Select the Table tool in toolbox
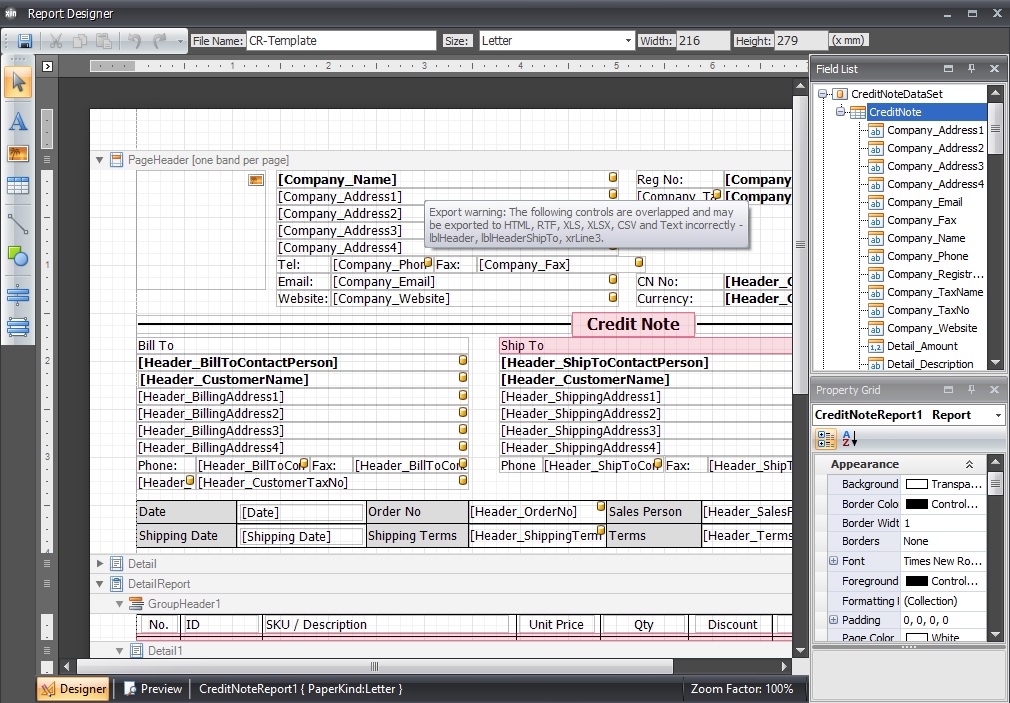 (18, 186)
